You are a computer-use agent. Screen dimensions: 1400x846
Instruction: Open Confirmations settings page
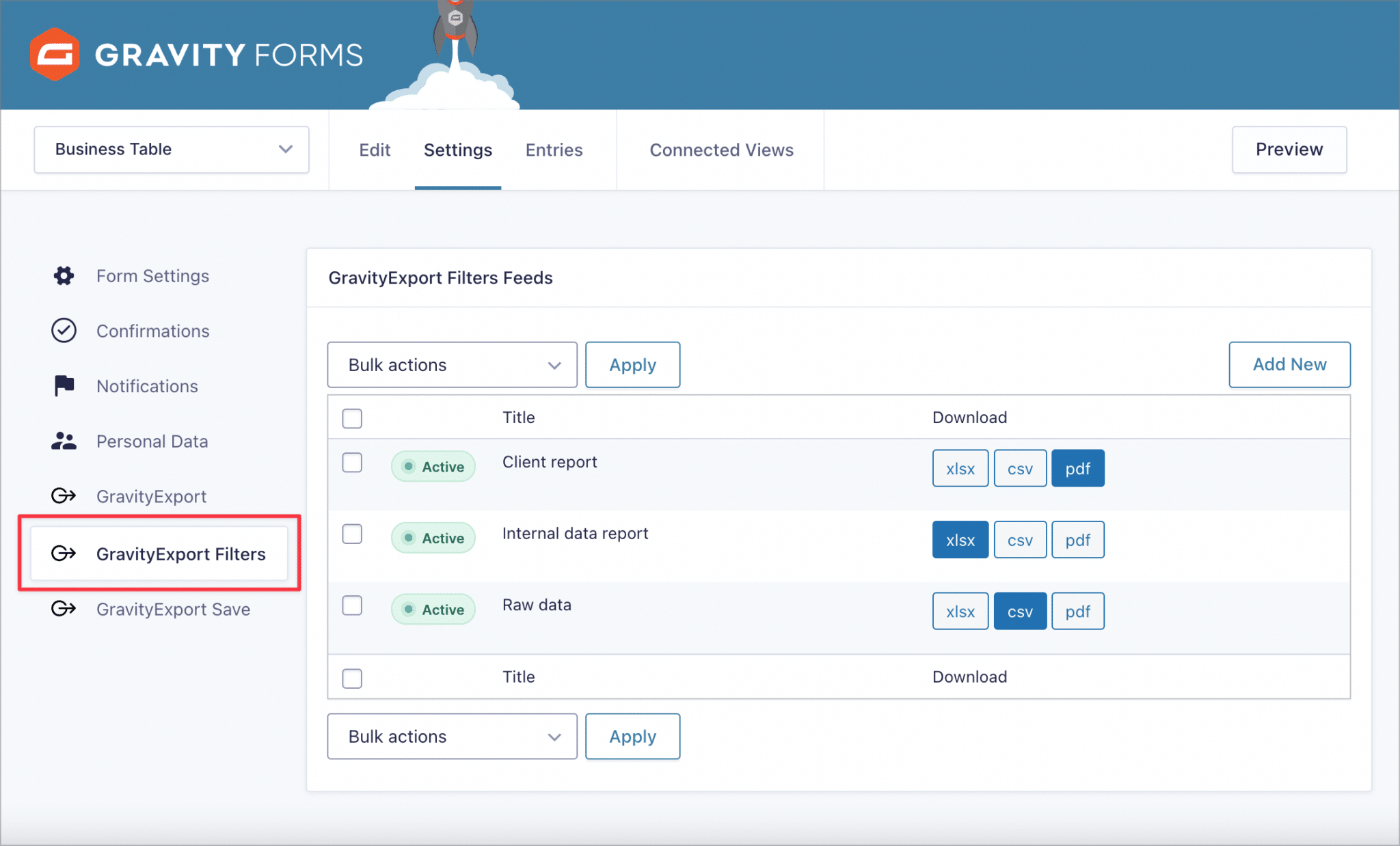pos(153,331)
